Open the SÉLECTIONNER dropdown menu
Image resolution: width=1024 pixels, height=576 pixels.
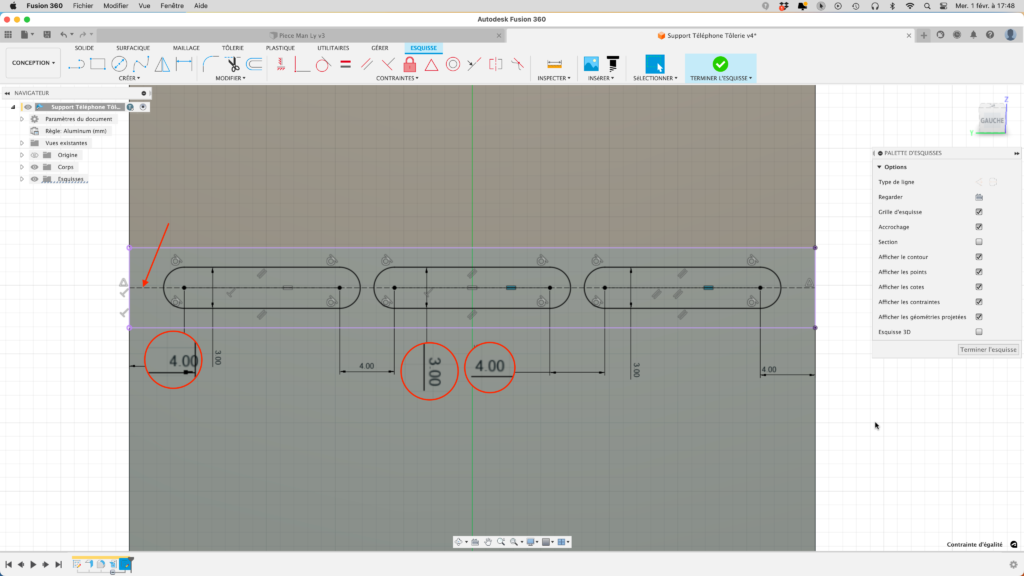655,78
